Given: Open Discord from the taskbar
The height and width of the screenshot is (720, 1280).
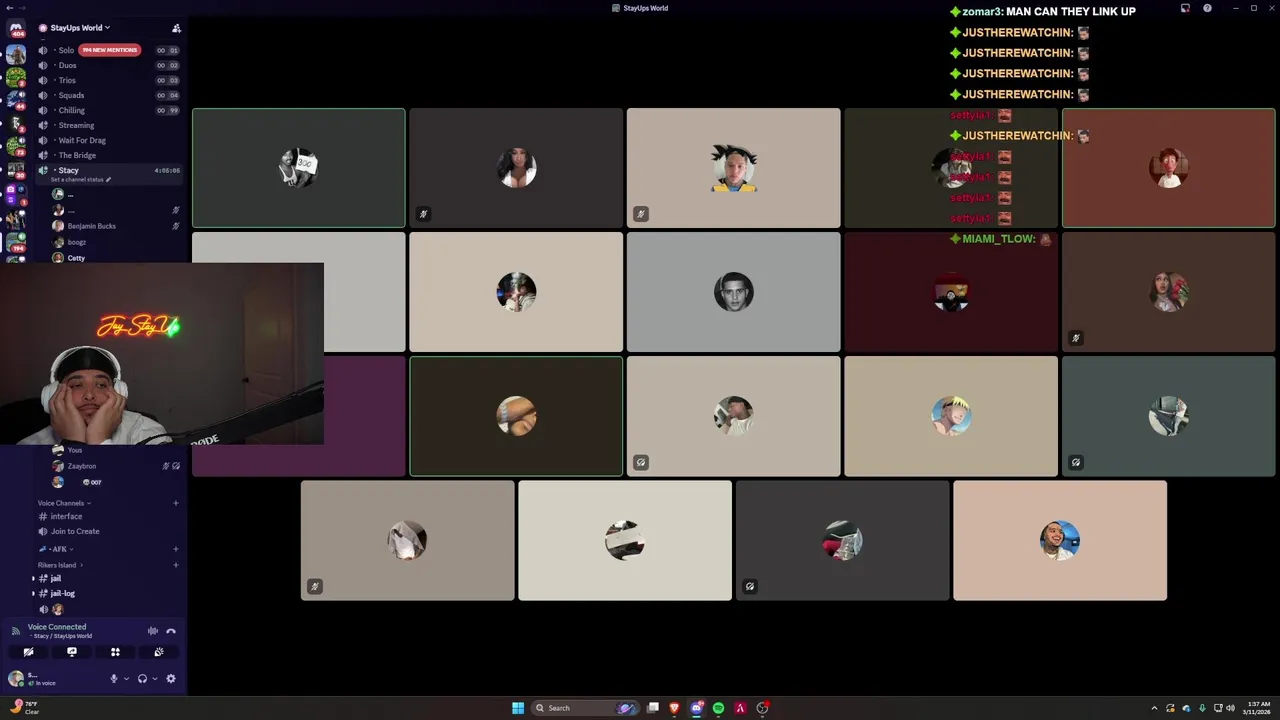Looking at the screenshot, I should pos(697,708).
